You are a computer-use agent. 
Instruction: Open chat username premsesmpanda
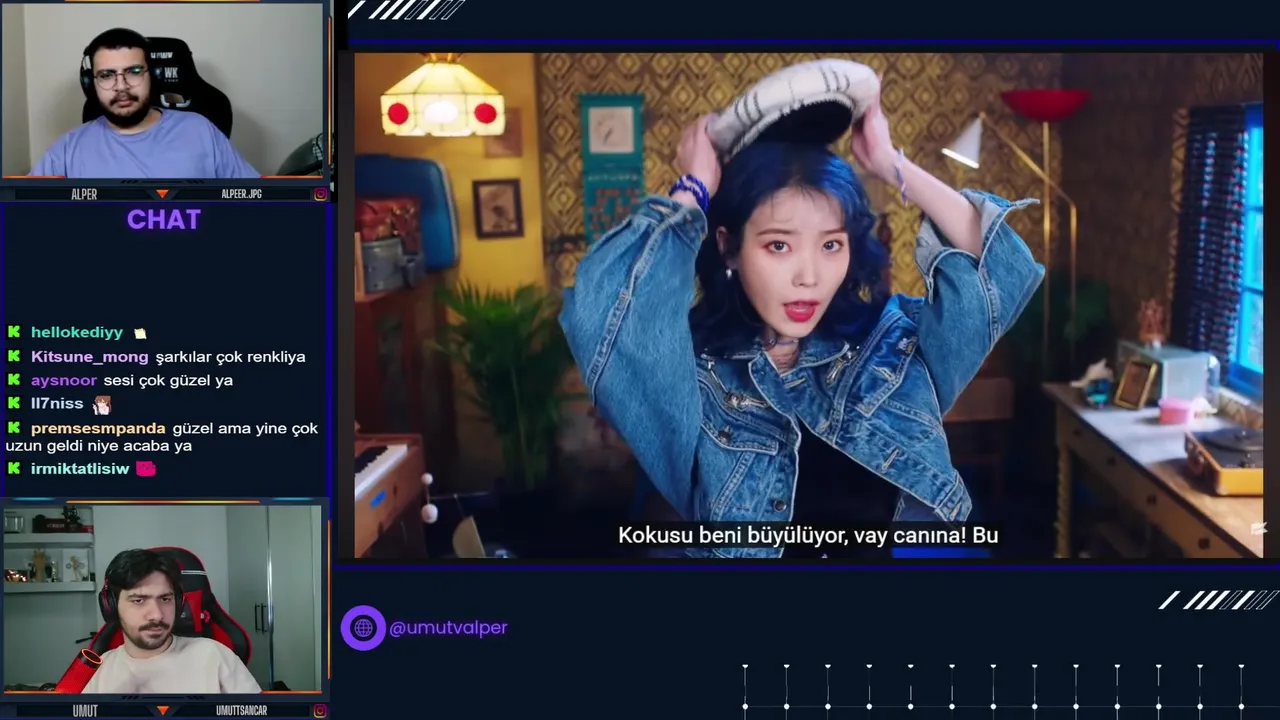98,428
